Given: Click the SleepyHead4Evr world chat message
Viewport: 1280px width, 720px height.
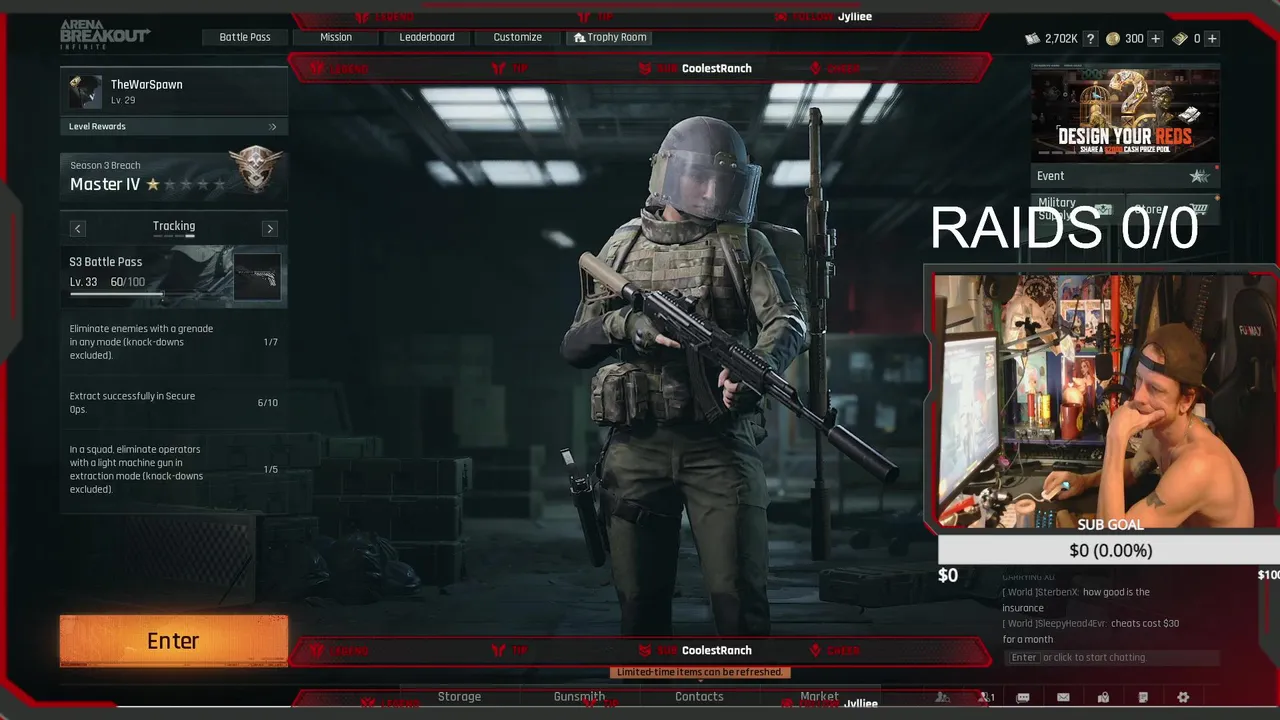Looking at the screenshot, I should coord(1091,631).
